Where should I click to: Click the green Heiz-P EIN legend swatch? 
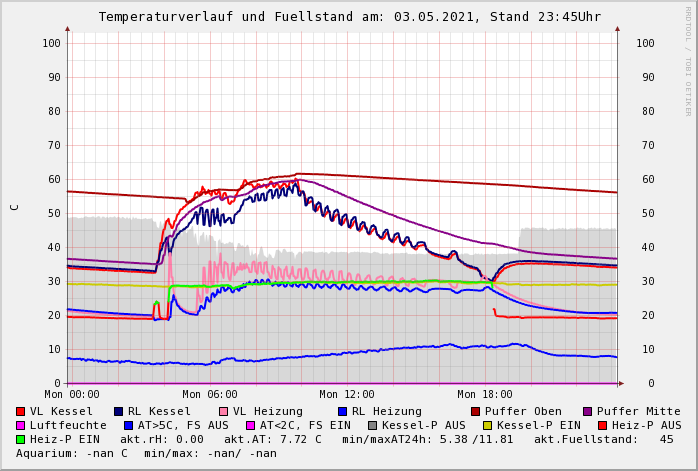click(21, 439)
